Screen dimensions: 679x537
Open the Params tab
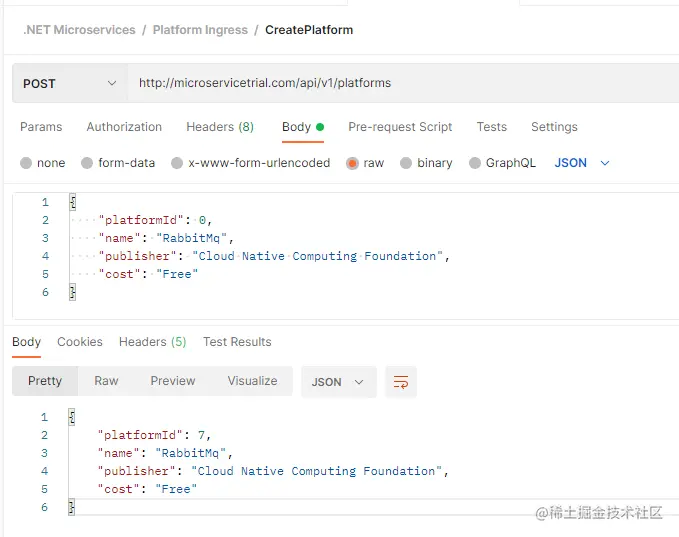(x=41, y=127)
